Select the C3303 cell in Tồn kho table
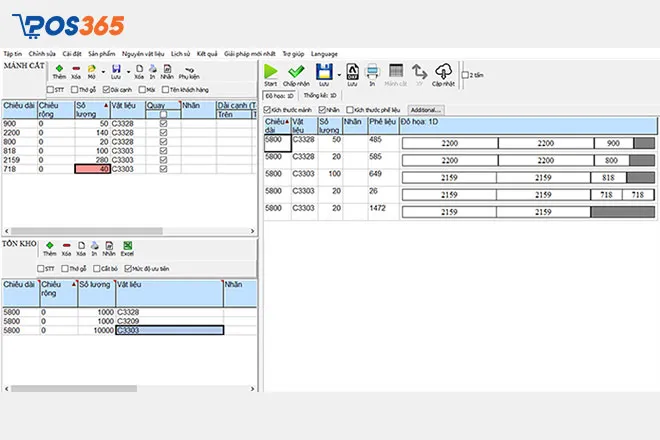Viewport: 660px width, 440px height. pyautogui.click(x=168, y=330)
